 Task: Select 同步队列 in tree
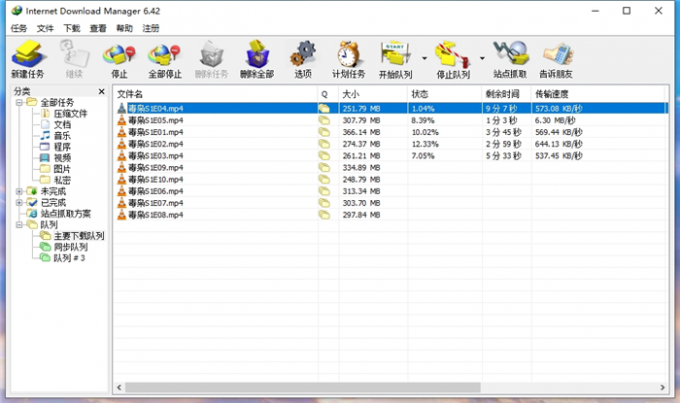(x=70, y=247)
